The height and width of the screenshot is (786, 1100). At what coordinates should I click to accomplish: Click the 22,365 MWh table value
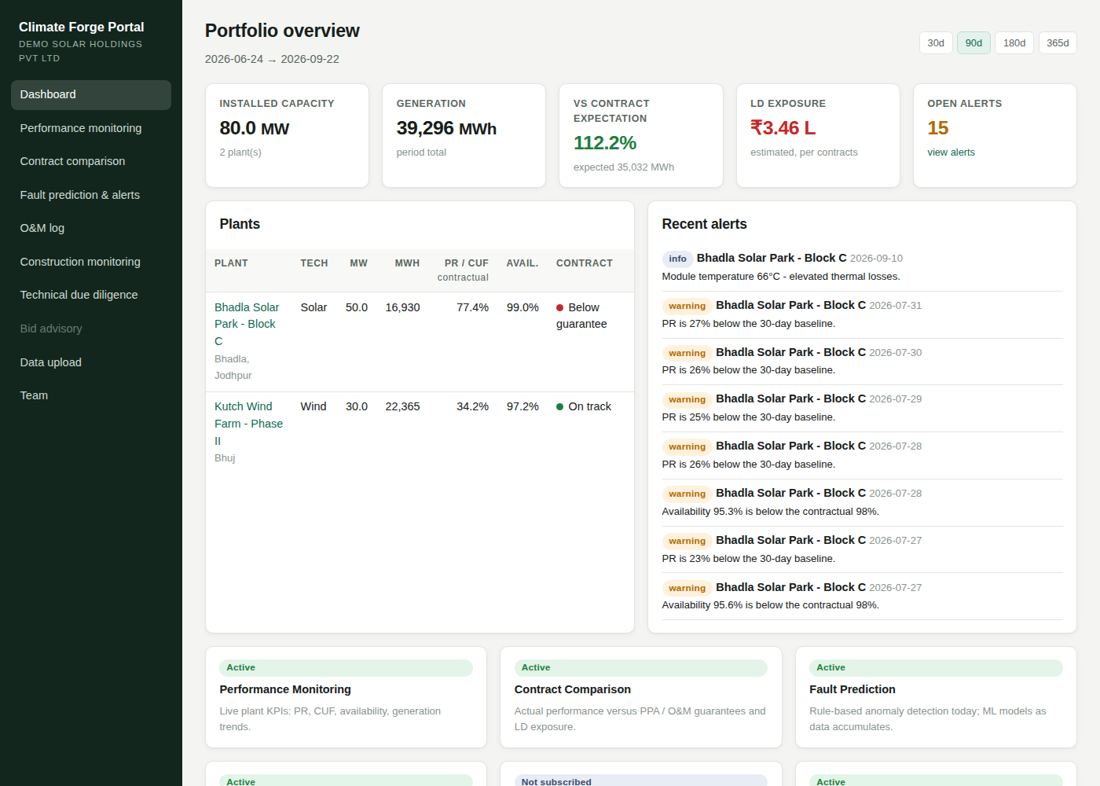pyautogui.click(x=403, y=406)
